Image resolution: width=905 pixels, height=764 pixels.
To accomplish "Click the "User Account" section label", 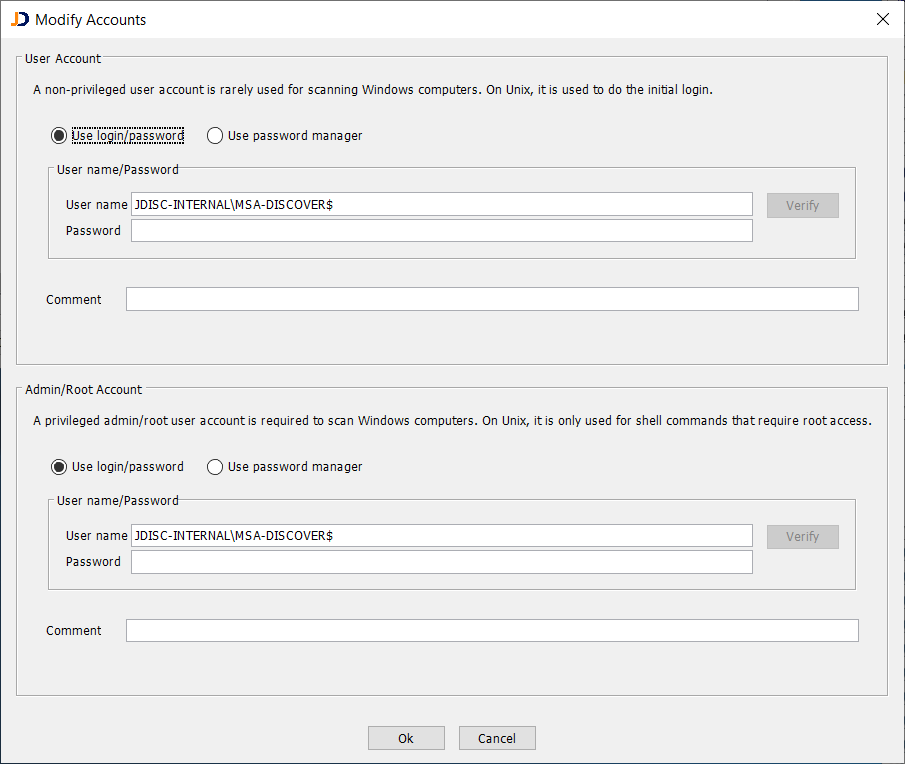I will [x=62, y=58].
